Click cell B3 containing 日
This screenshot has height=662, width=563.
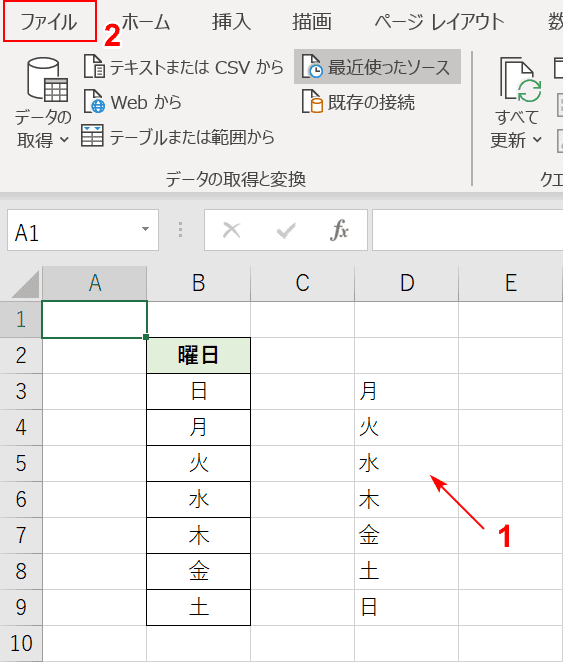coord(198,391)
